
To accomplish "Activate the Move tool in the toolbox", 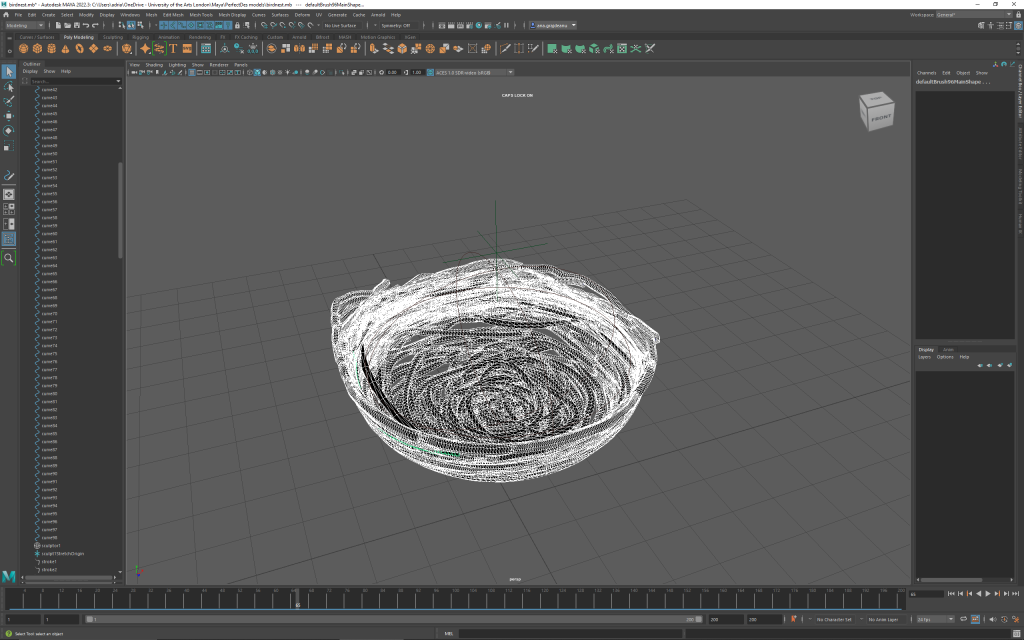I will pos(8,116).
